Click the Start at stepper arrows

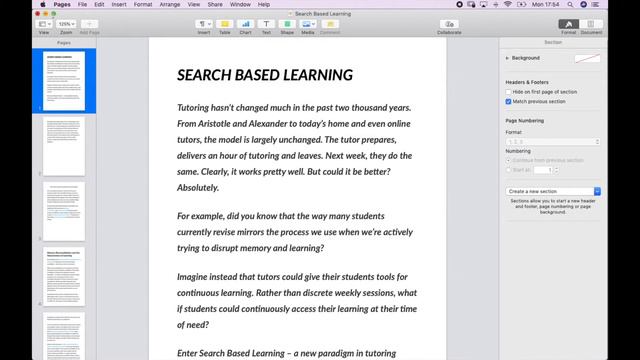556,170
